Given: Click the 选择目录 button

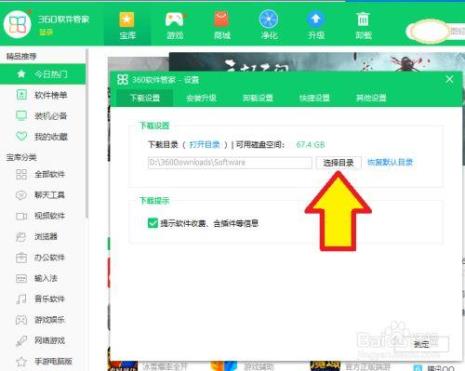Looking at the screenshot, I should pos(338,162).
